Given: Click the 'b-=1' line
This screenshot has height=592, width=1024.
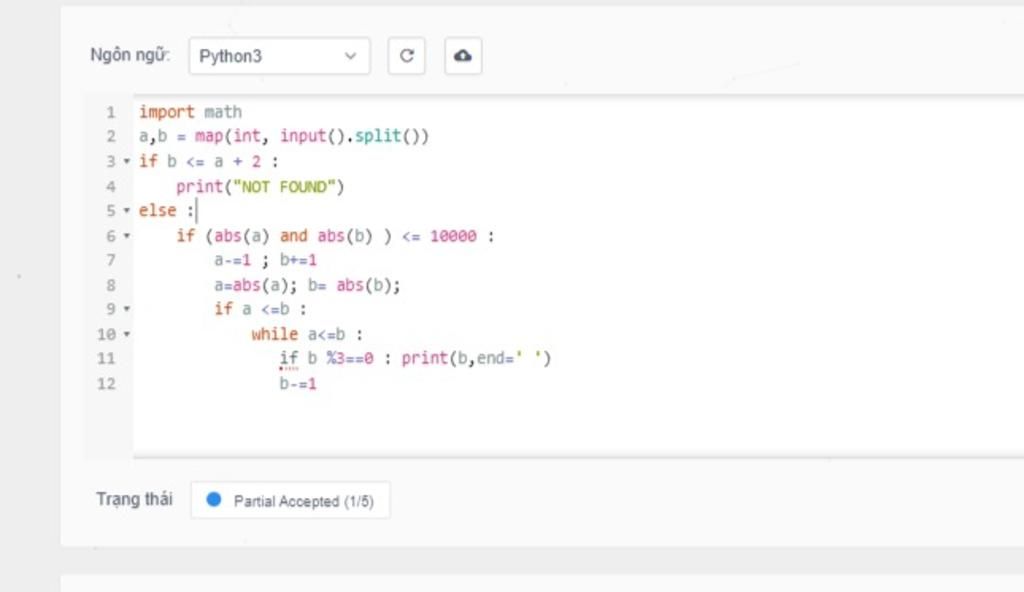Looking at the screenshot, I should click(298, 384).
